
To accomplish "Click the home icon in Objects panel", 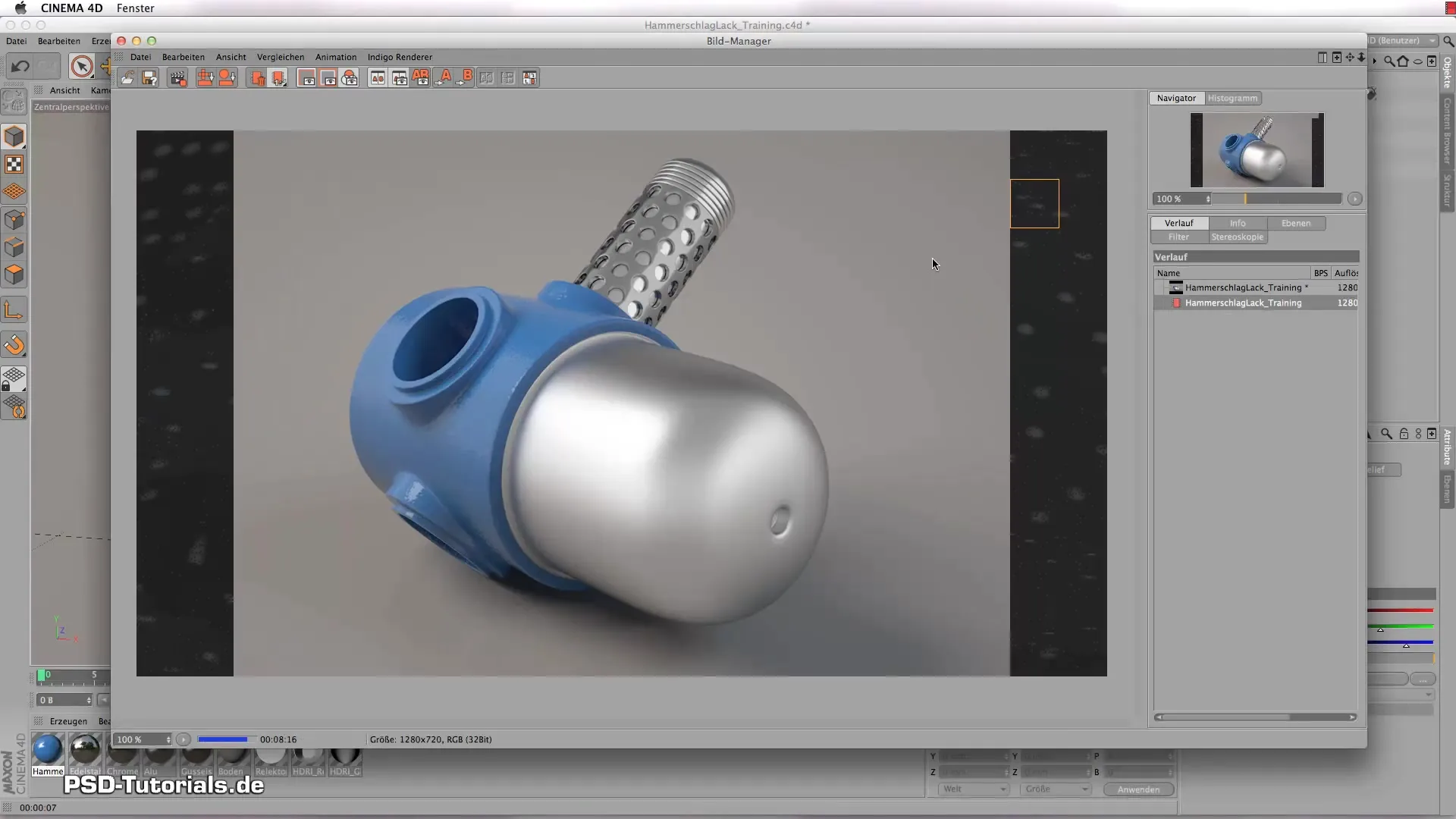I will (1403, 61).
